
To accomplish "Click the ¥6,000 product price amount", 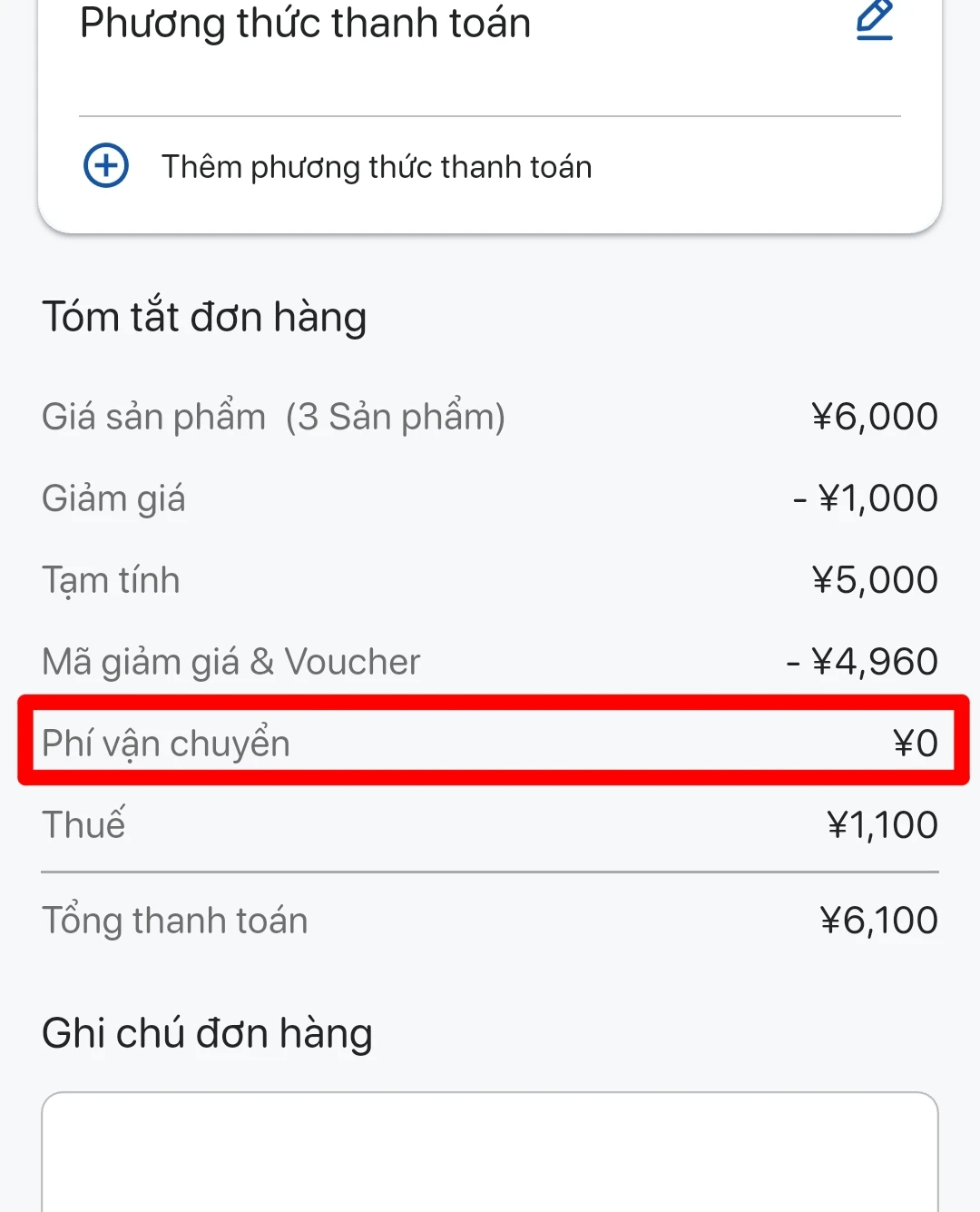I will (x=875, y=417).
